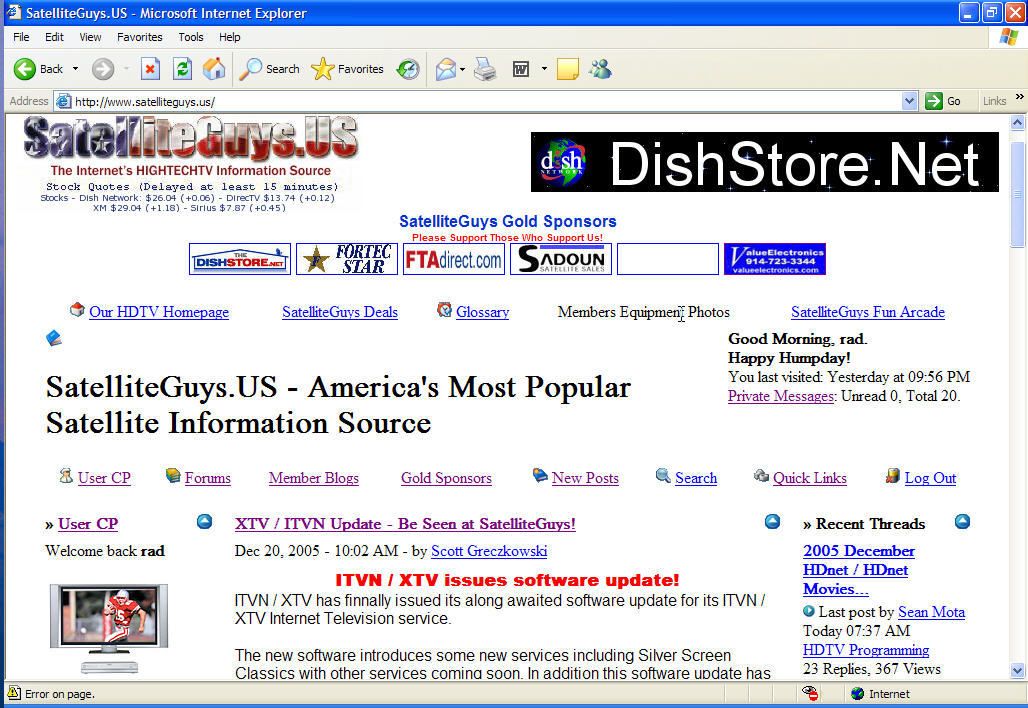Click the Internet zone globe in status bar

click(x=857, y=694)
